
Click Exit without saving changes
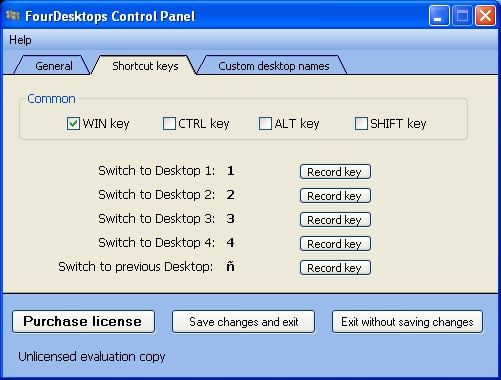tap(407, 322)
